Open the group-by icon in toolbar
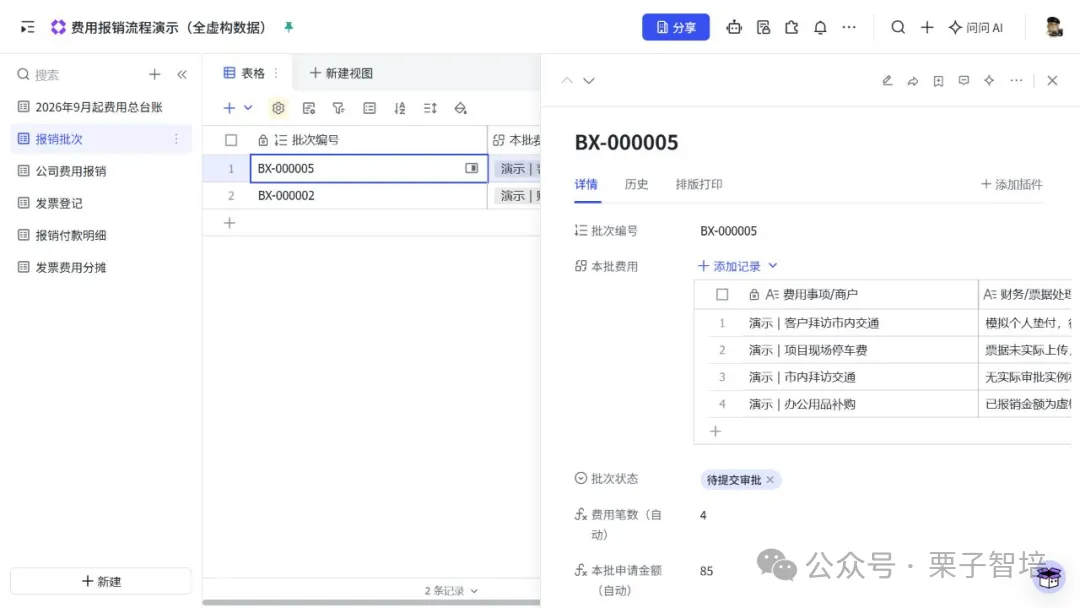The width and height of the screenshot is (1080, 608). pyautogui.click(x=369, y=108)
